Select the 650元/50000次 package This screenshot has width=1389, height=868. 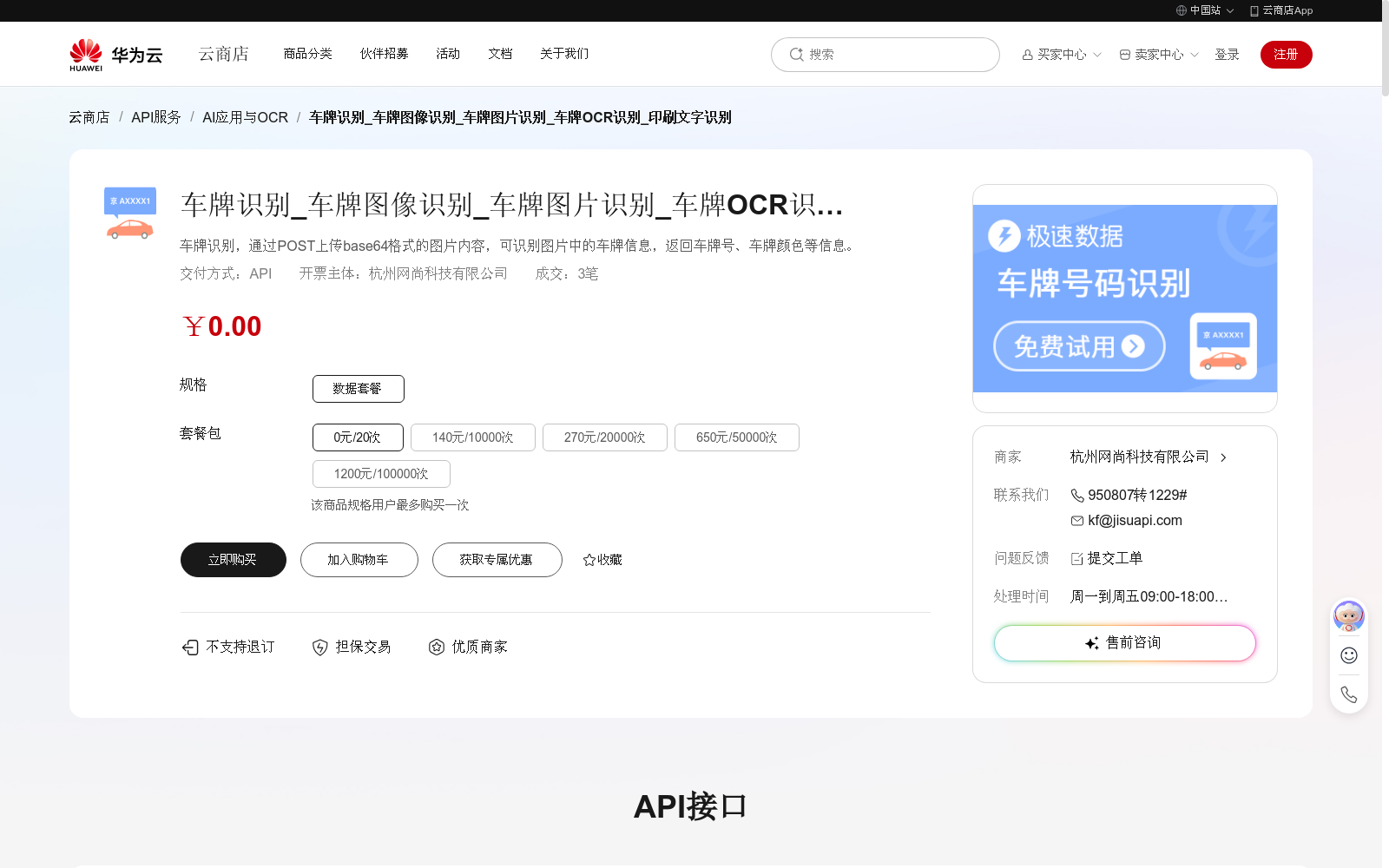737,437
